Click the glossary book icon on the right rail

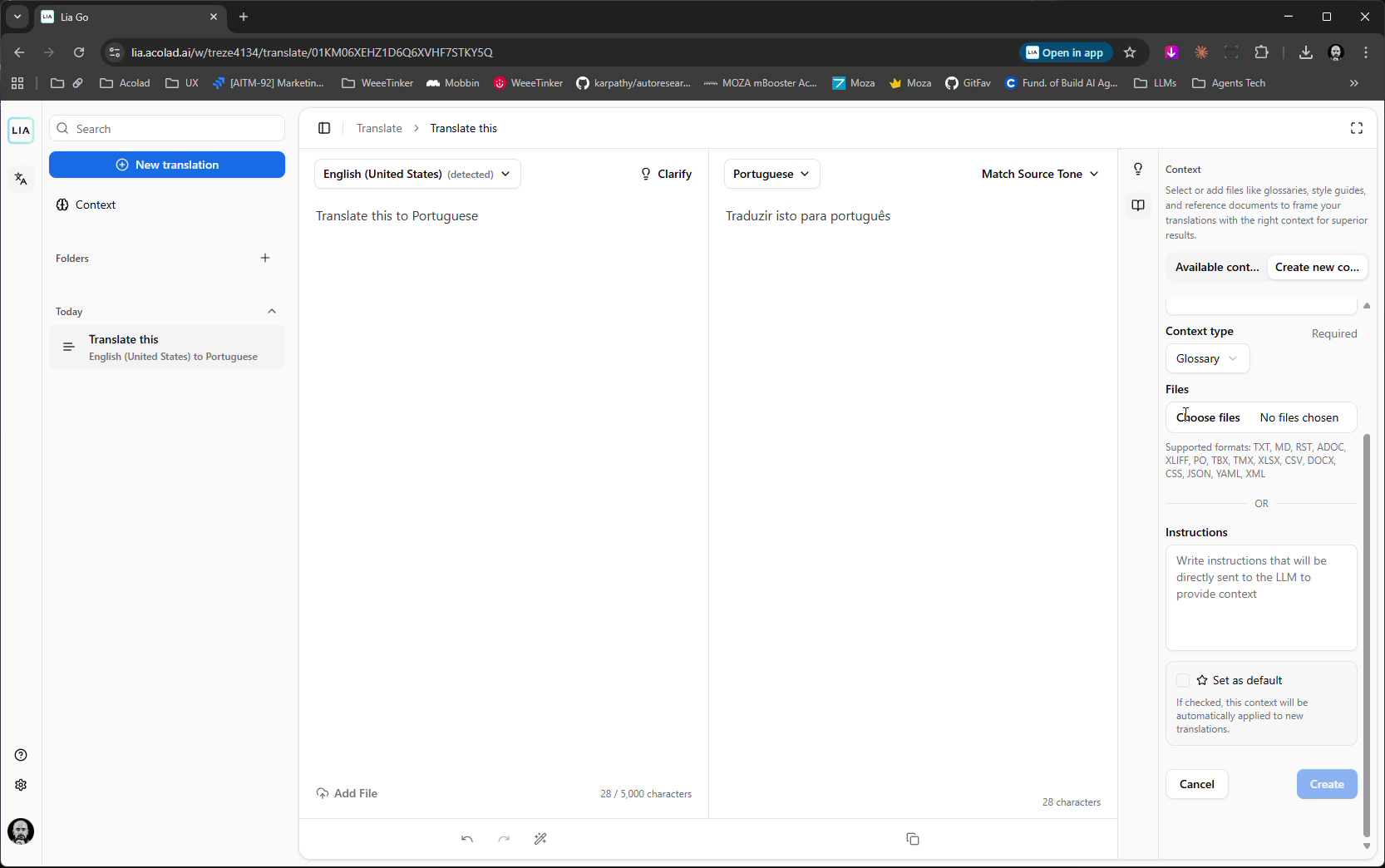pos(1137,205)
